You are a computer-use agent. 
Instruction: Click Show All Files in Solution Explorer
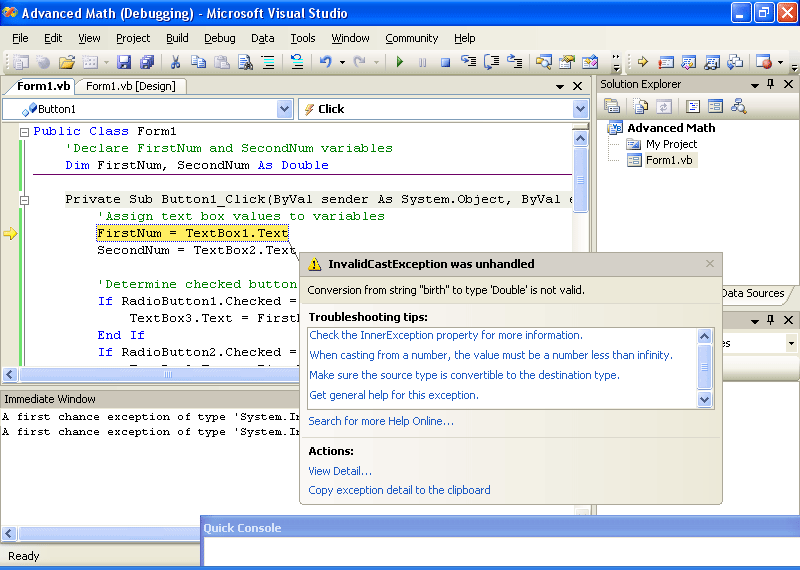[x=640, y=106]
